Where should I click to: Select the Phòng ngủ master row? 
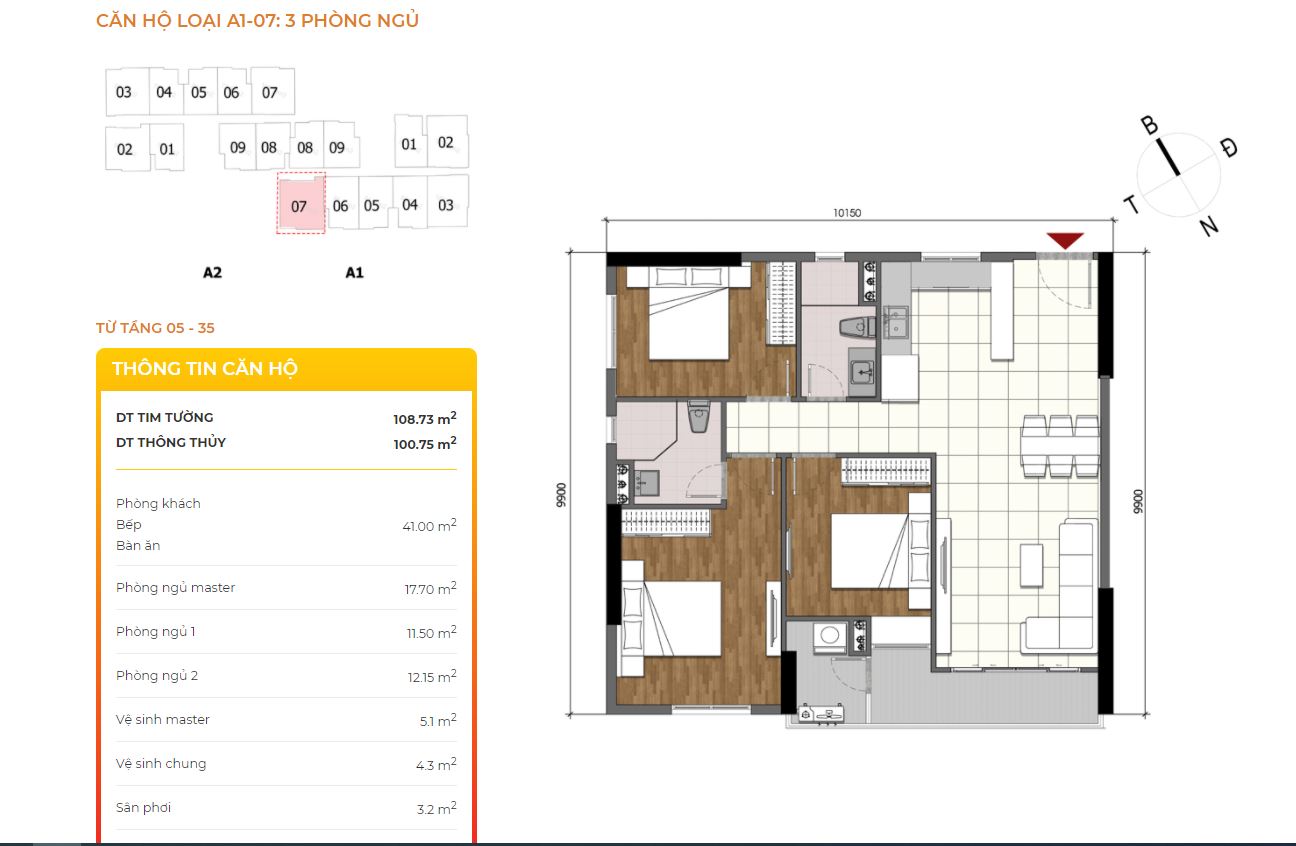286,588
